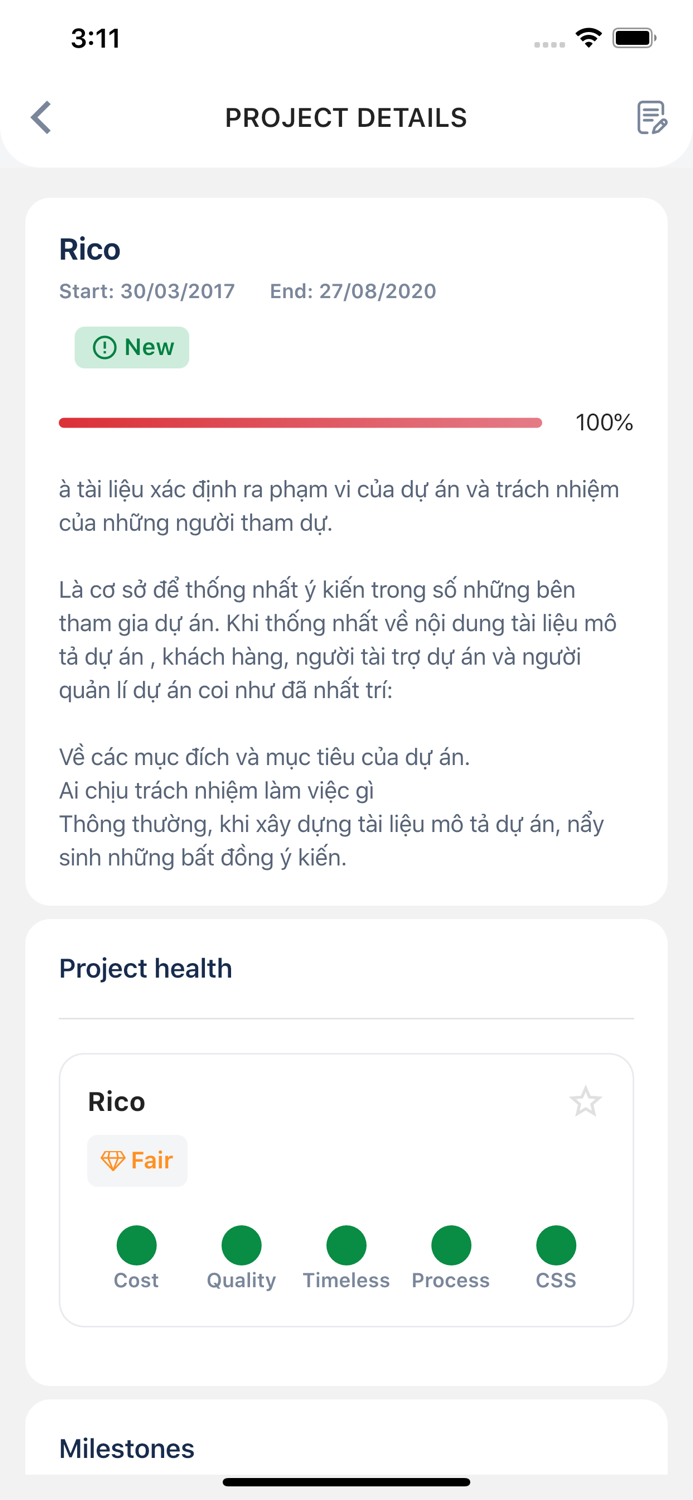Go back using the left chevron

41,117
